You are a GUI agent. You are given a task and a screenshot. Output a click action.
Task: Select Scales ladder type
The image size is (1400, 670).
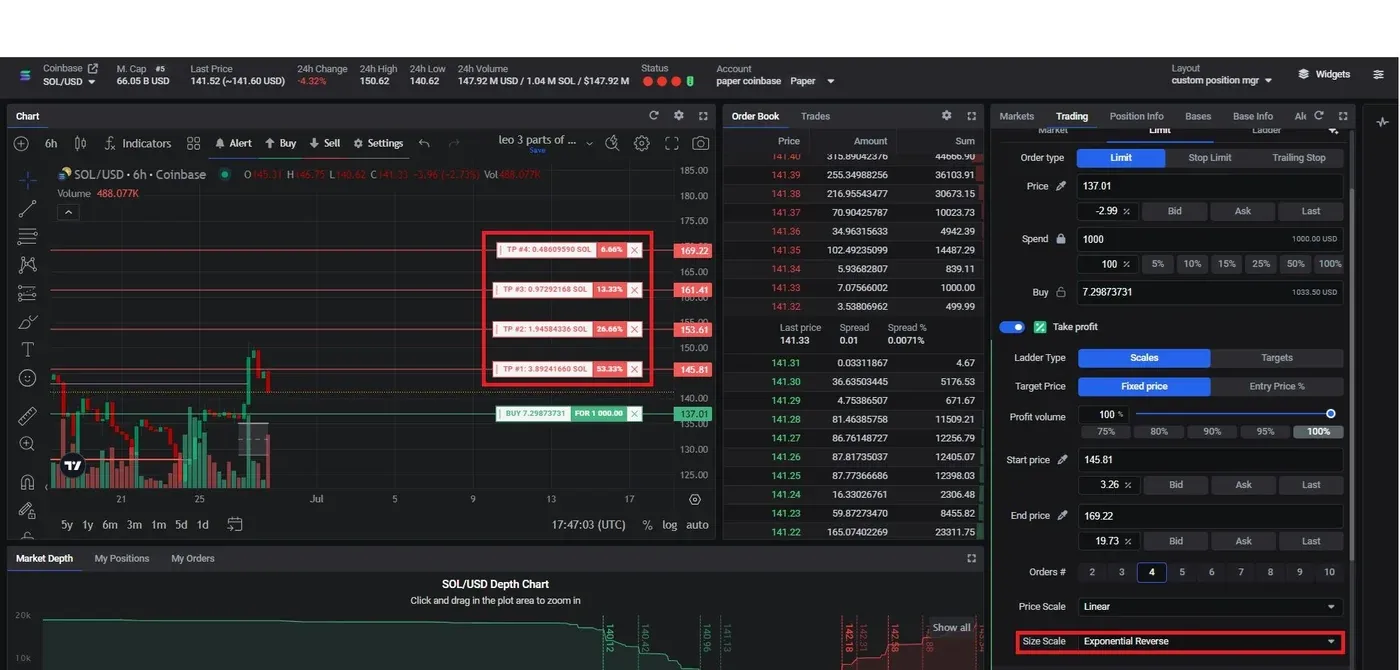point(1144,358)
